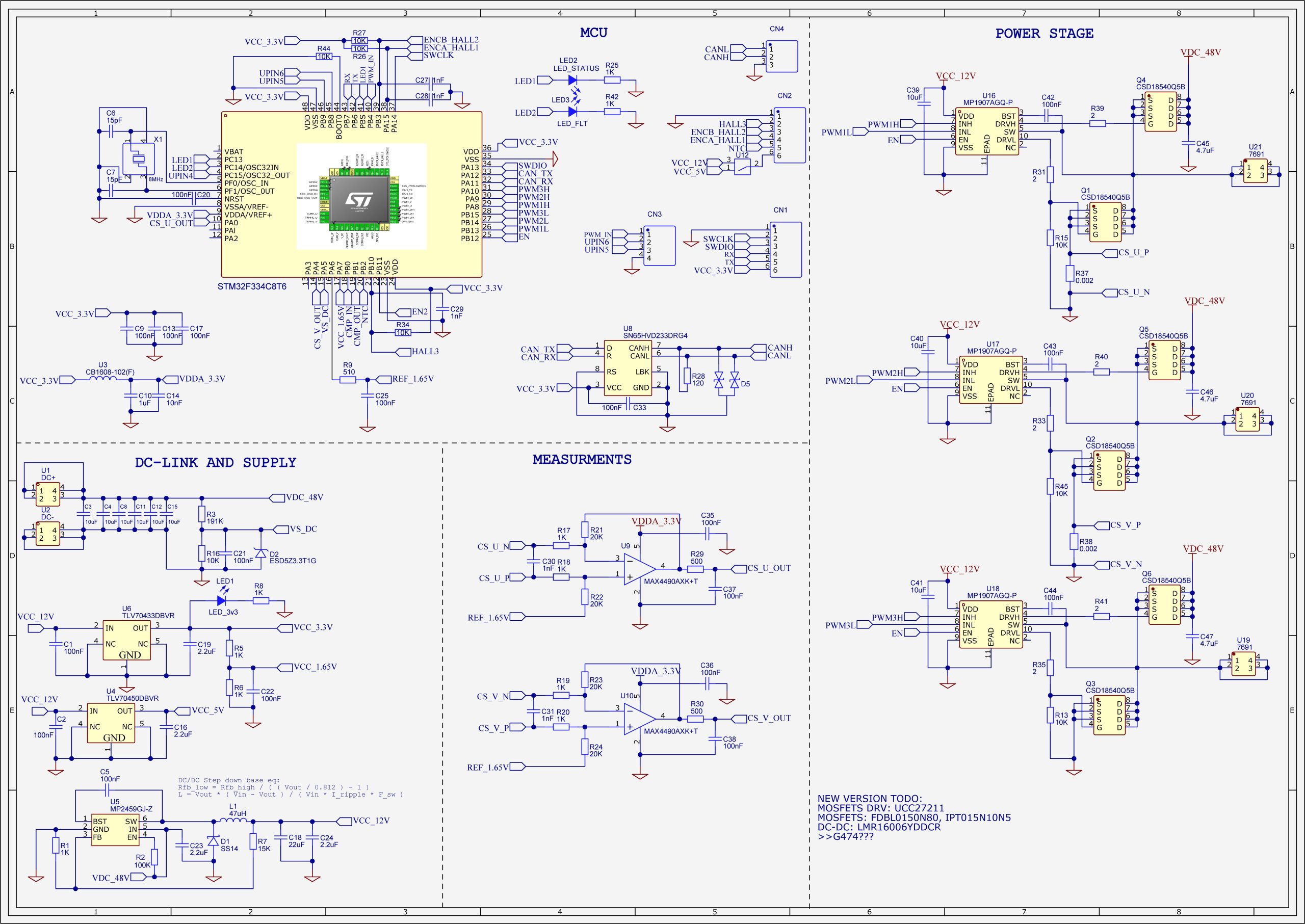Click the R28 120 termination resistor
This screenshot has height=924, width=1305.
point(687,376)
